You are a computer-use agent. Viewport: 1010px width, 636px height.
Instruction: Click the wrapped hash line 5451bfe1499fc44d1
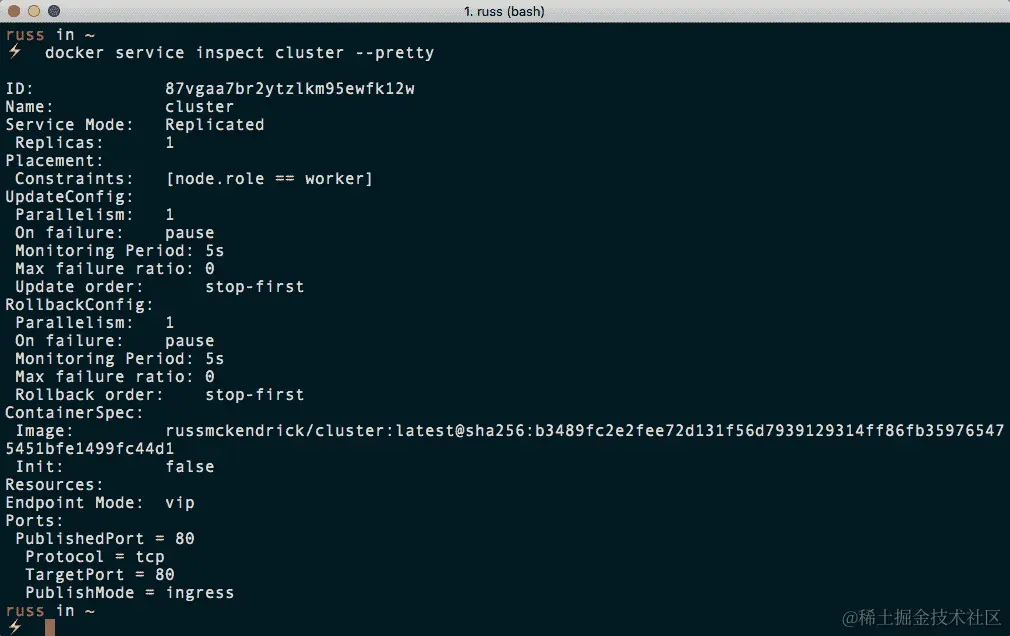coord(90,449)
